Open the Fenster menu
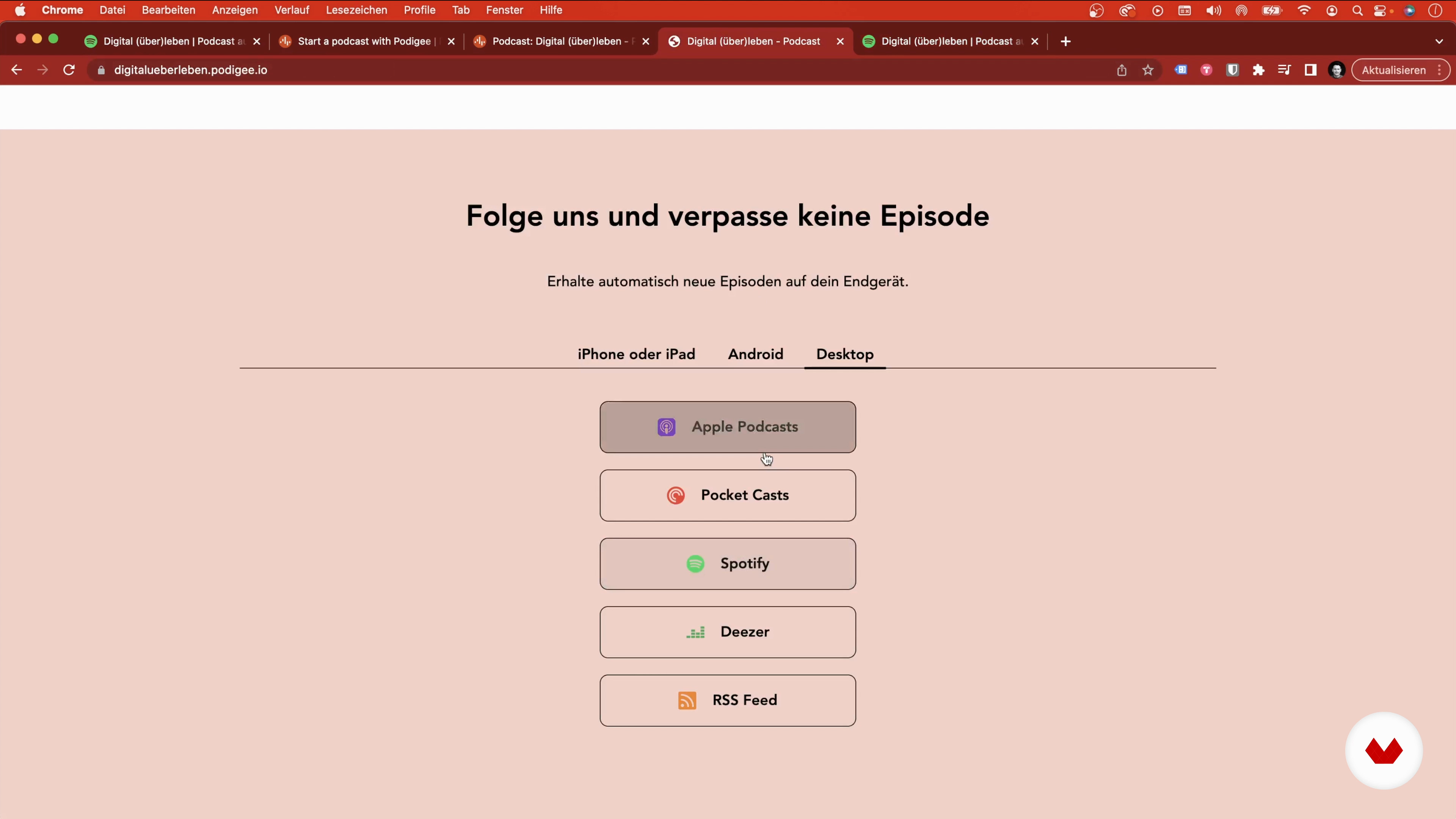This screenshot has width=1456, height=819. click(x=504, y=10)
